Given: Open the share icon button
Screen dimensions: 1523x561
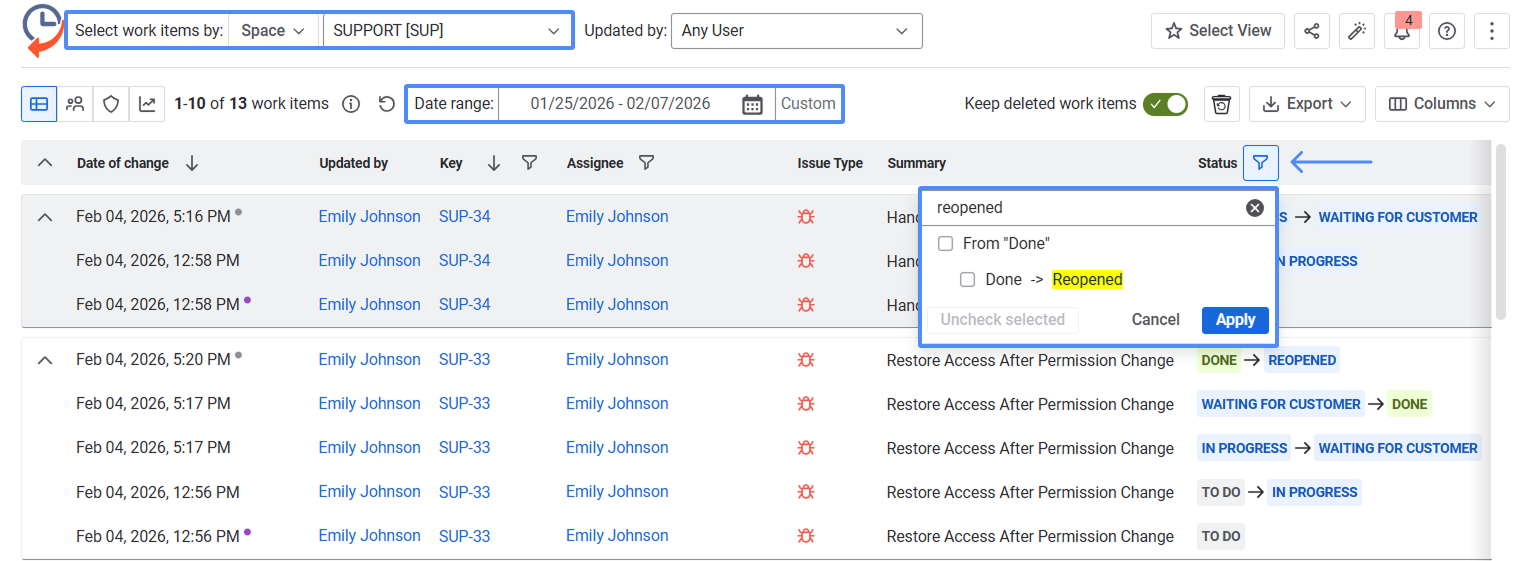Looking at the screenshot, I should click(1311, 31).
